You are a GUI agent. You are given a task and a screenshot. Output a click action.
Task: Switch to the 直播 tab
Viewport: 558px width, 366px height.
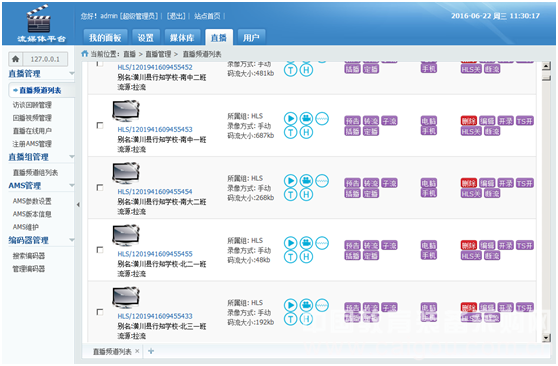(x=219, y=37)
